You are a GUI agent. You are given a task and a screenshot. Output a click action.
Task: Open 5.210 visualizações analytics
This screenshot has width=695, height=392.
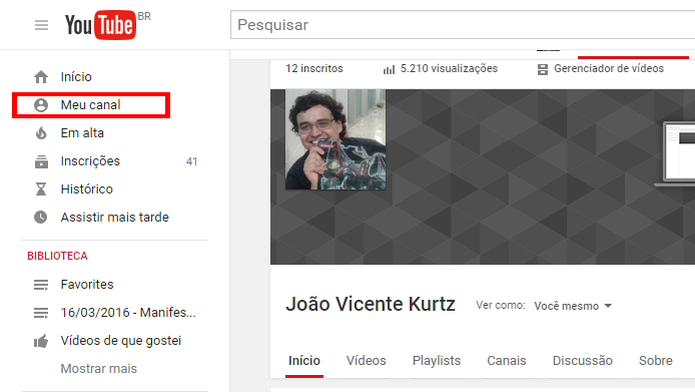coord(449,69)
